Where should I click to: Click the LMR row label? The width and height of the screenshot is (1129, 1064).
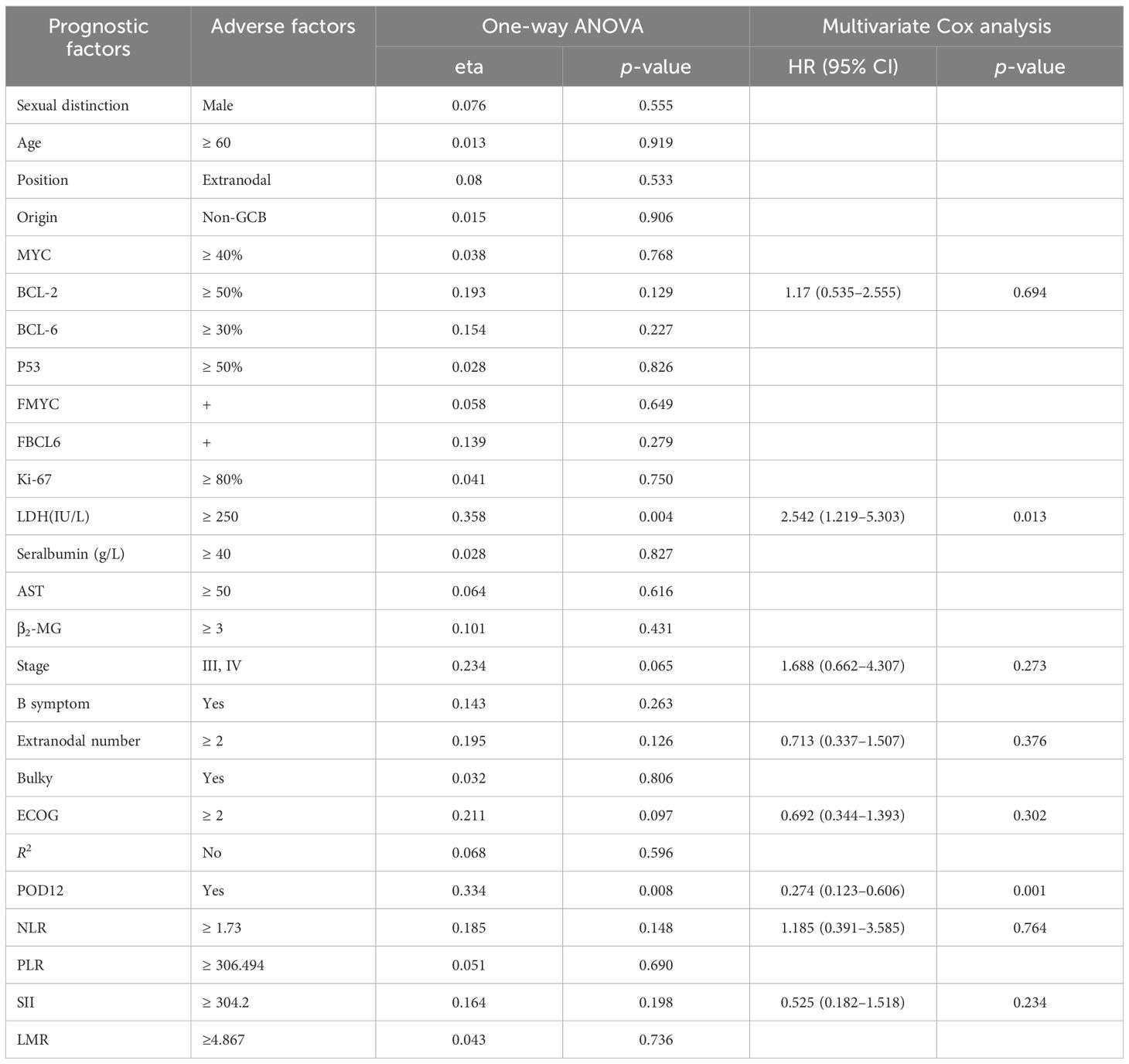point(32,1040)
